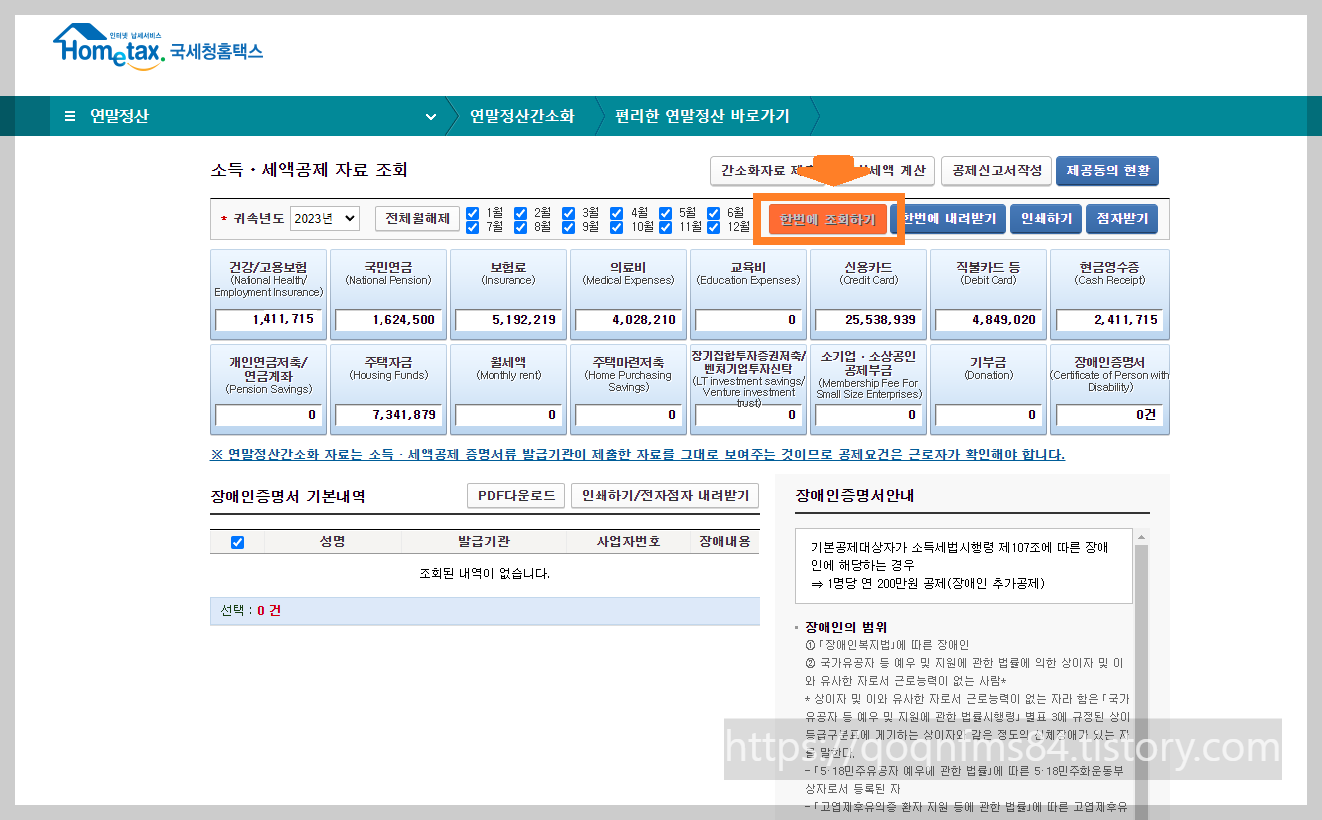Viewport: 1322px width, 820px height.
Task: Click the 조회된 내역이 없습니다 message
Action: coord(484,574)
